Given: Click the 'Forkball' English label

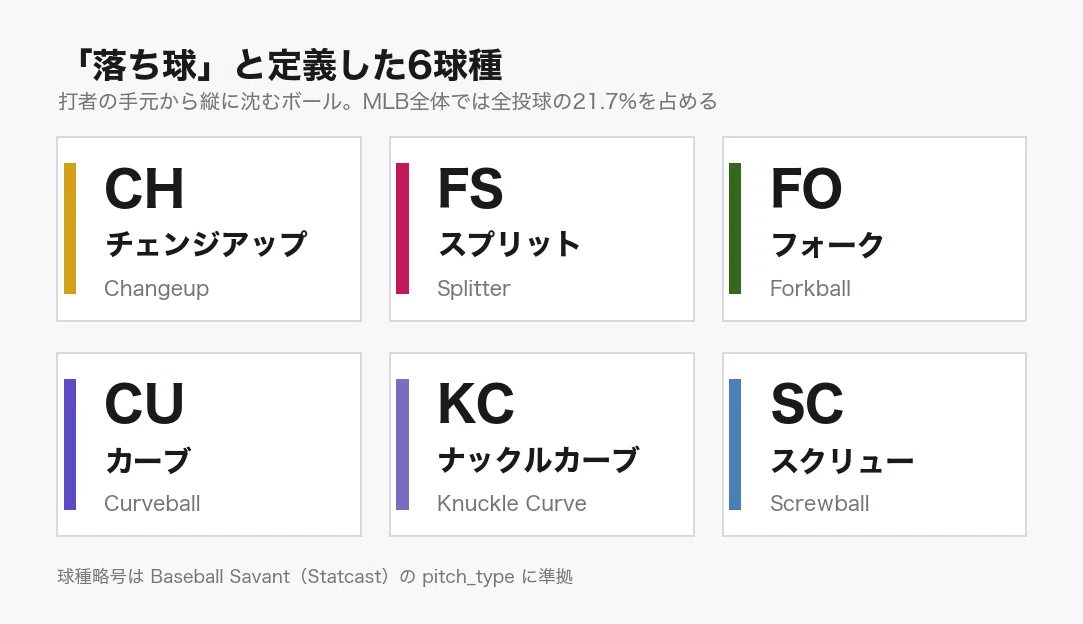Looking at the screenshot, I should coord(810,288).
